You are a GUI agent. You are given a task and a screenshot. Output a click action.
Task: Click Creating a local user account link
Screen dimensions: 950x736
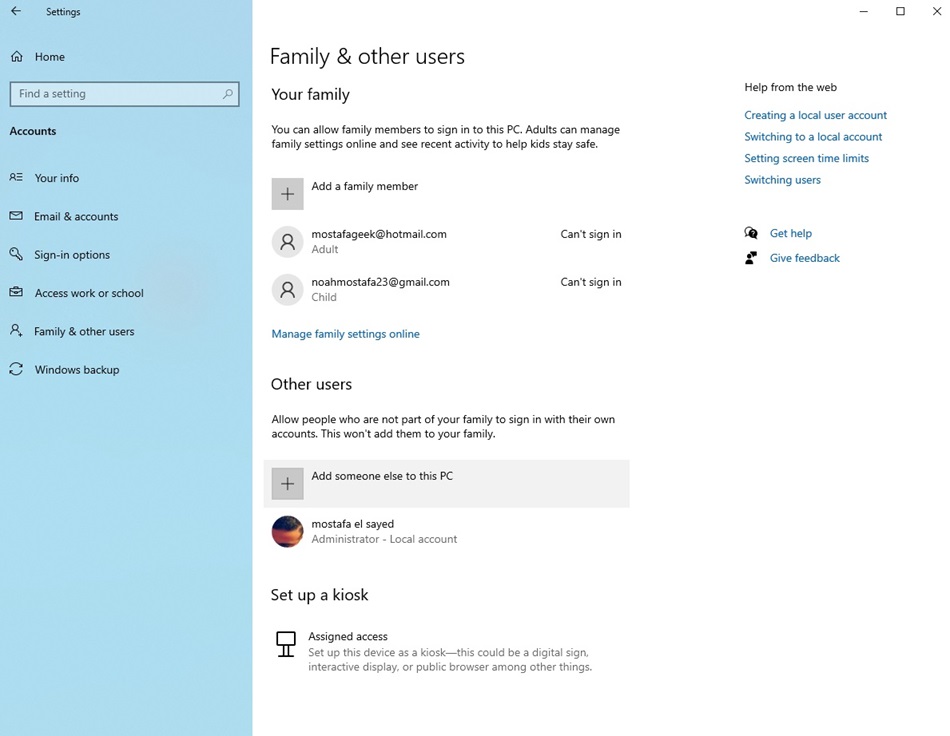pos(814,115)
